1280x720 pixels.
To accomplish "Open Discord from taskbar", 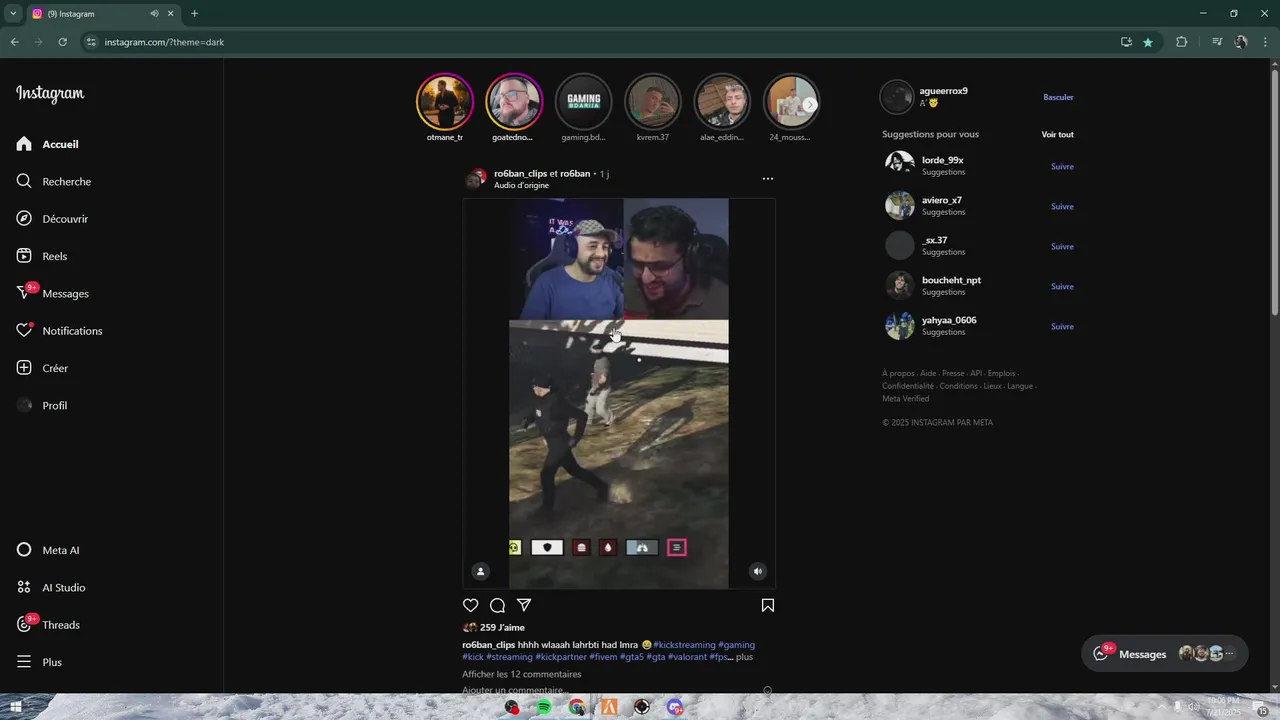I will coord(675,707).
